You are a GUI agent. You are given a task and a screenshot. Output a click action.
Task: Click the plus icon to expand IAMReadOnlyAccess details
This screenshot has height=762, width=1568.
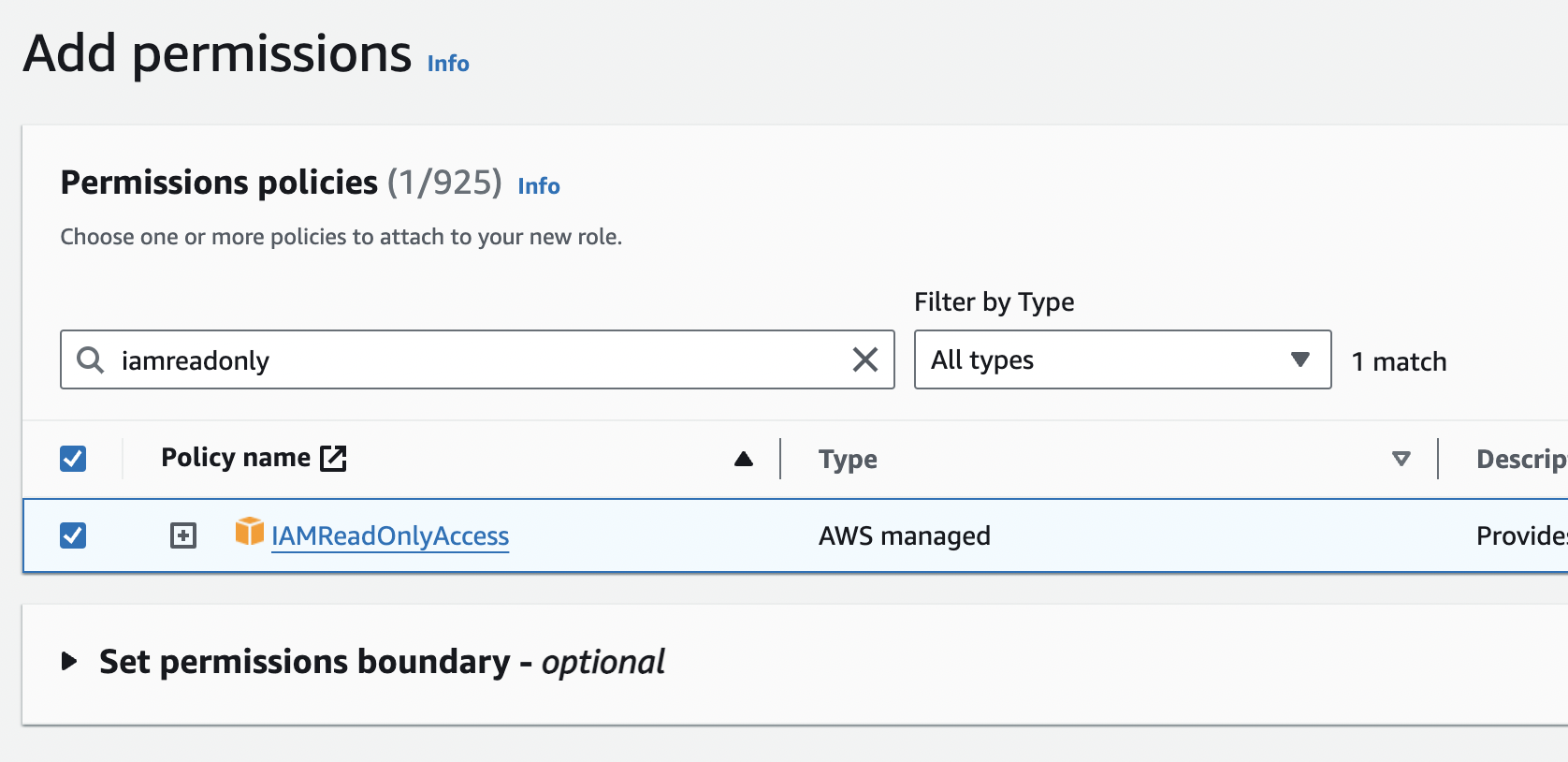pyautogui.click(x=183, y=535)
